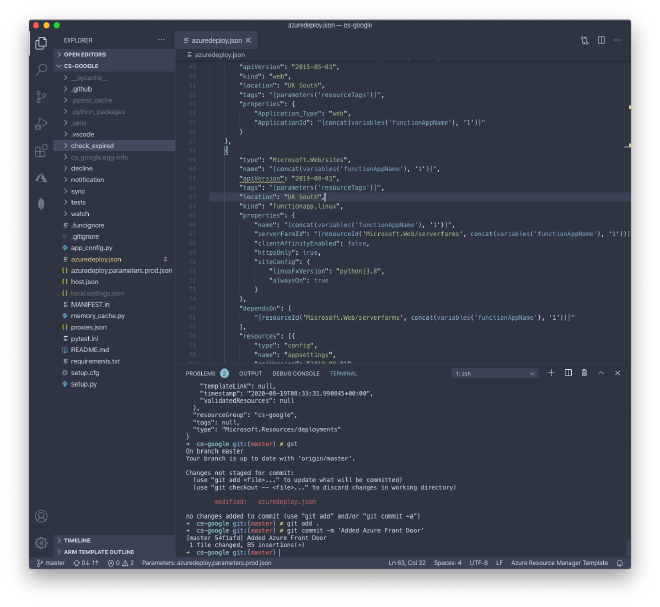This screenshot has width=660, height=607.
Task: Open the Run and Debug view
Action: [41, 124]
